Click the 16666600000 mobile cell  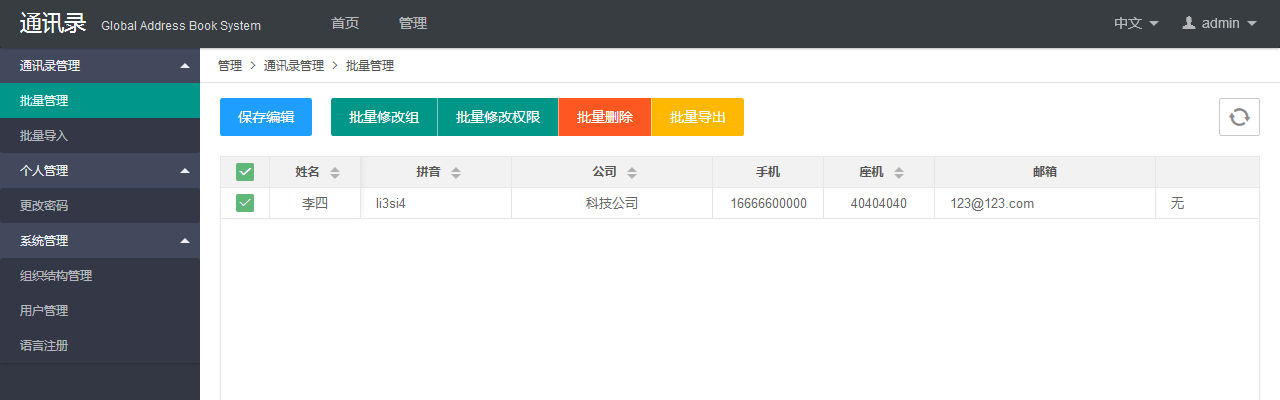[x=768, y=203]
